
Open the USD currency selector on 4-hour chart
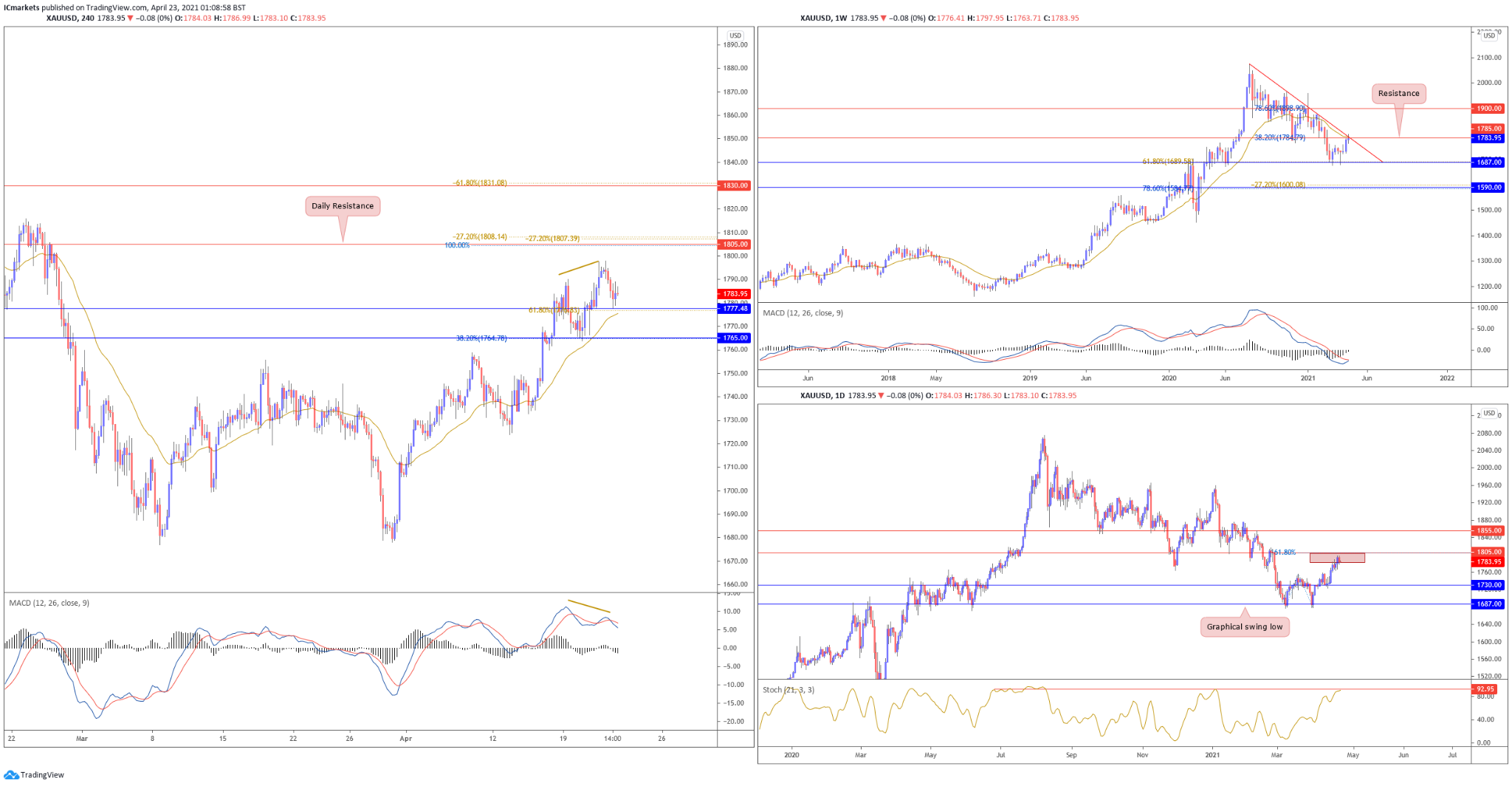click(x=735, y=35)
